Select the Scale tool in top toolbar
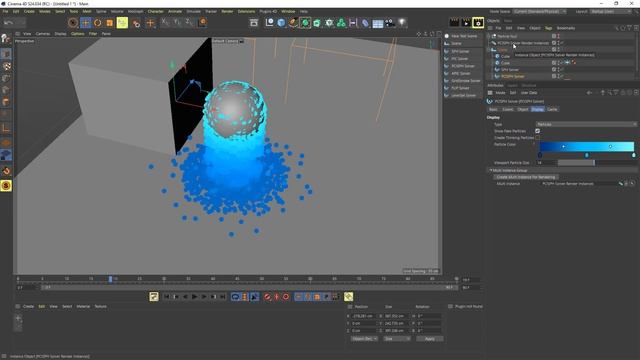 click(x=110, y=23)
